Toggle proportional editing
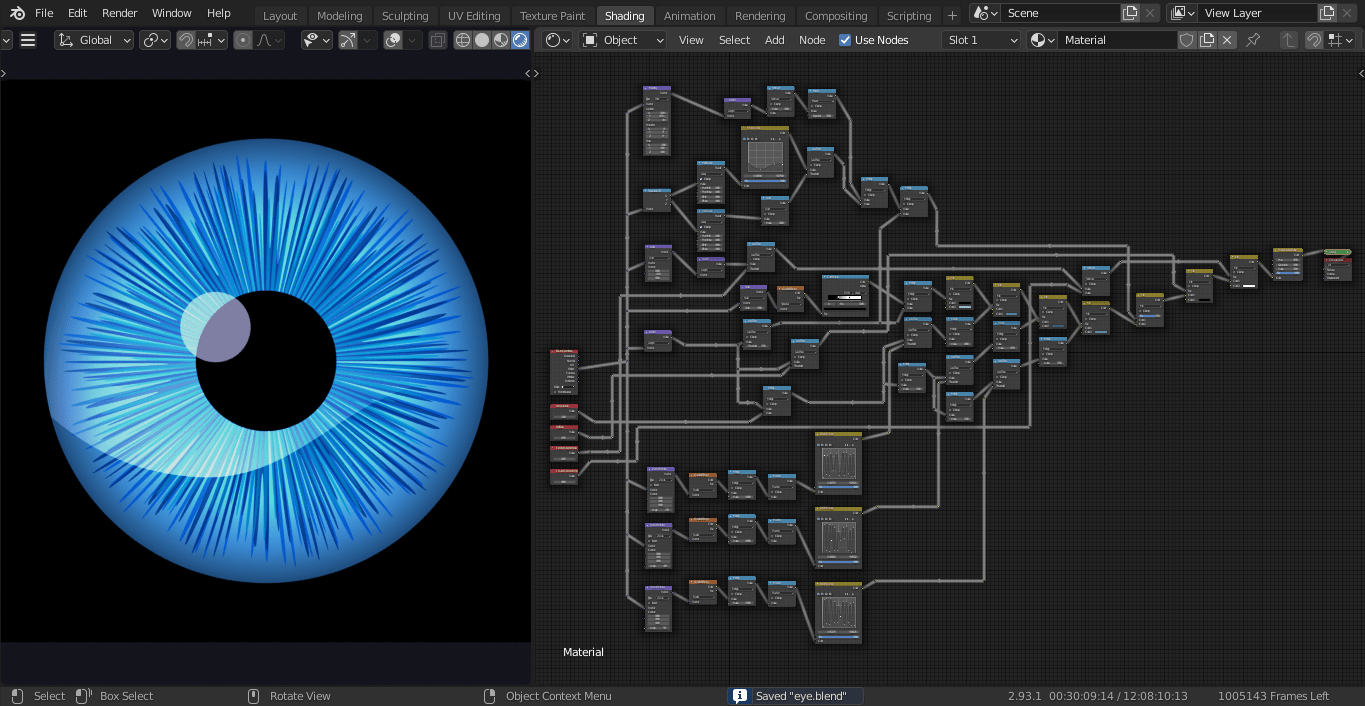 click(243, 40)
